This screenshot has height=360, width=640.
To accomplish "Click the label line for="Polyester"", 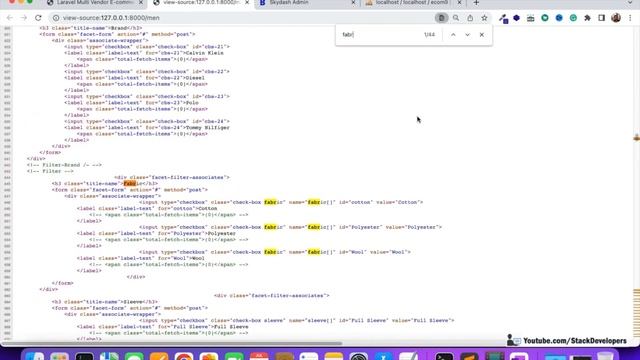I will point(156,233).
